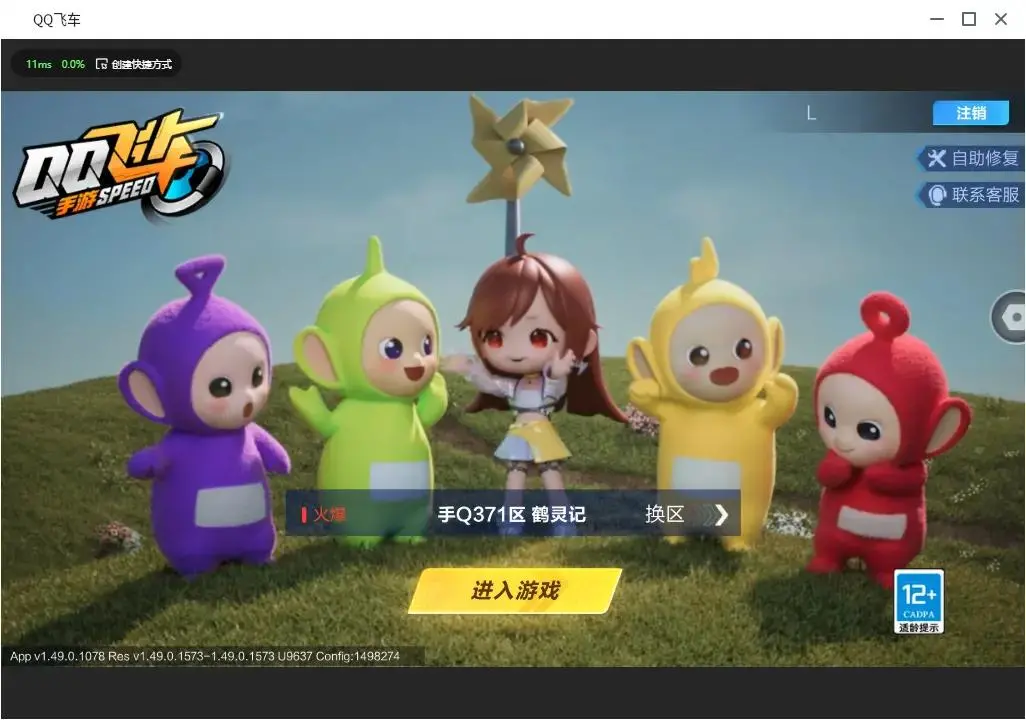
Task: Select the 手Q371区 鹤灵记 server name
Action: coord(512,514)
